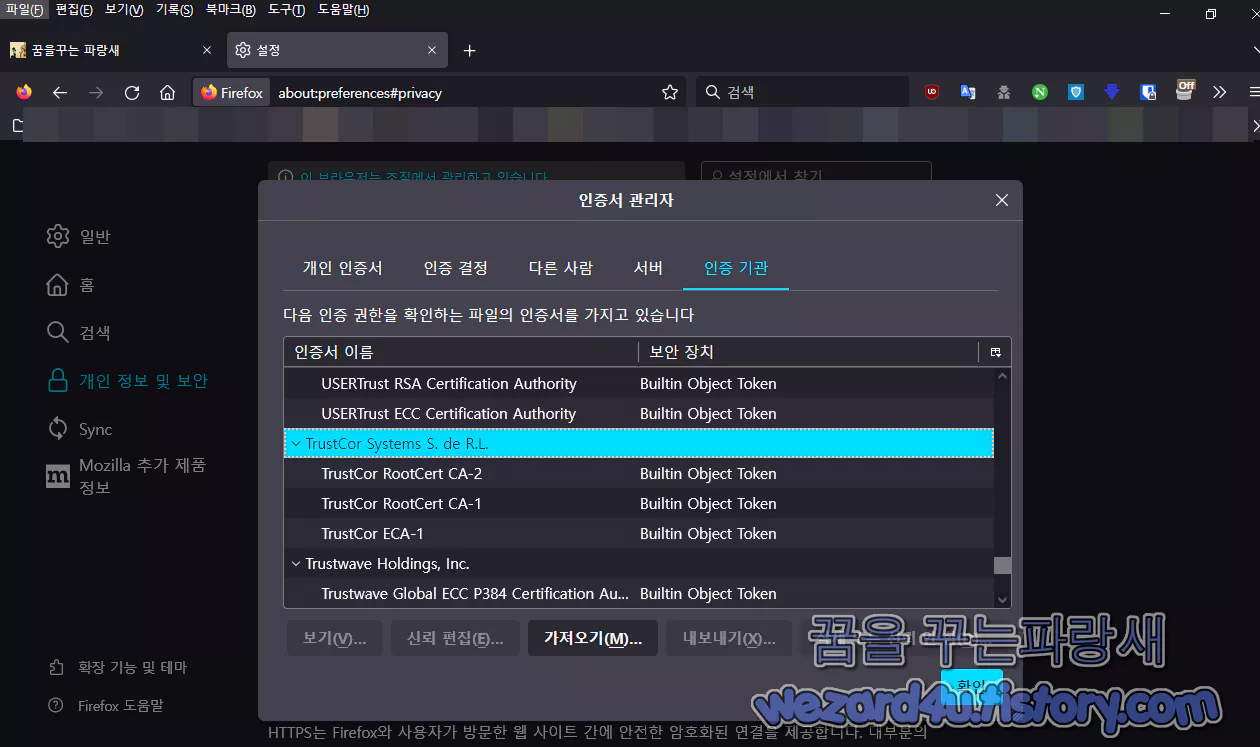This screenshot has height=747, width=1260.
Task: Click the uBlock Origin extension icon
Action: click(x=930, y=91)
